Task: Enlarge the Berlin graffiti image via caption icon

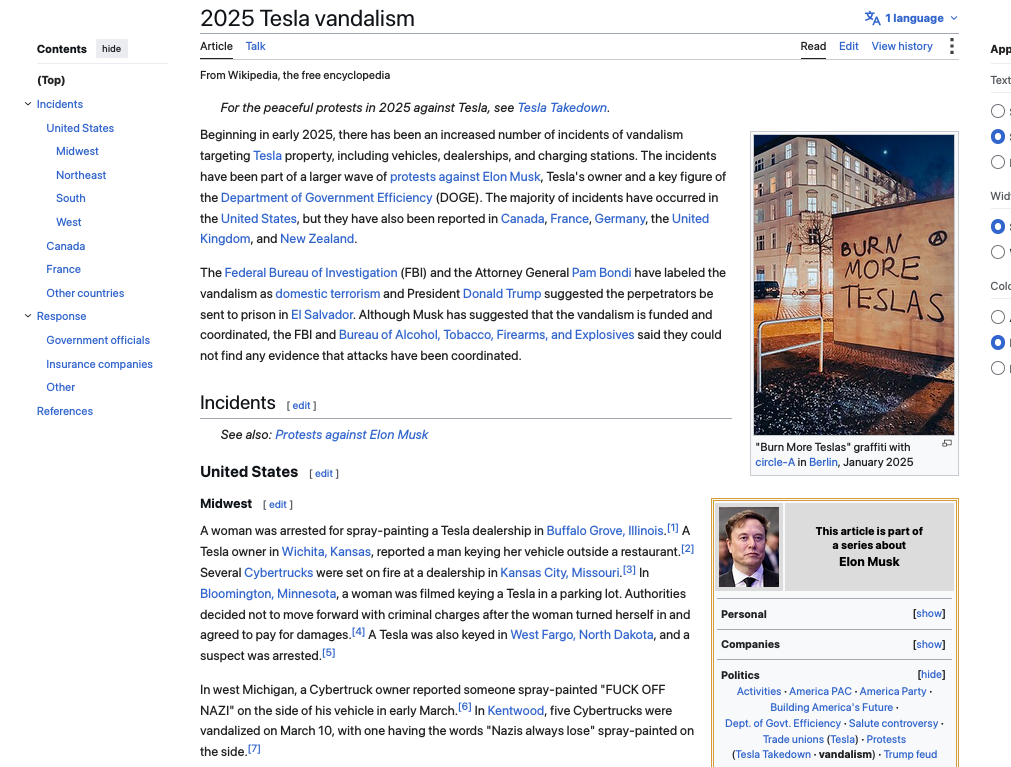Action: pyautogui.click(x=947, y=443)
